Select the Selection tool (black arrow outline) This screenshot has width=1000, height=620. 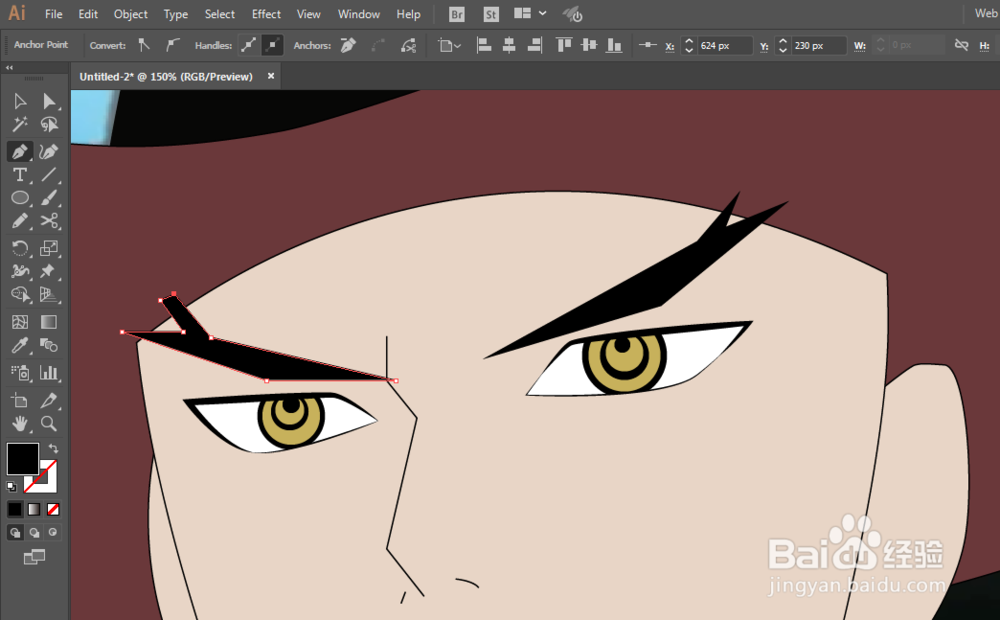pos(20,101)
